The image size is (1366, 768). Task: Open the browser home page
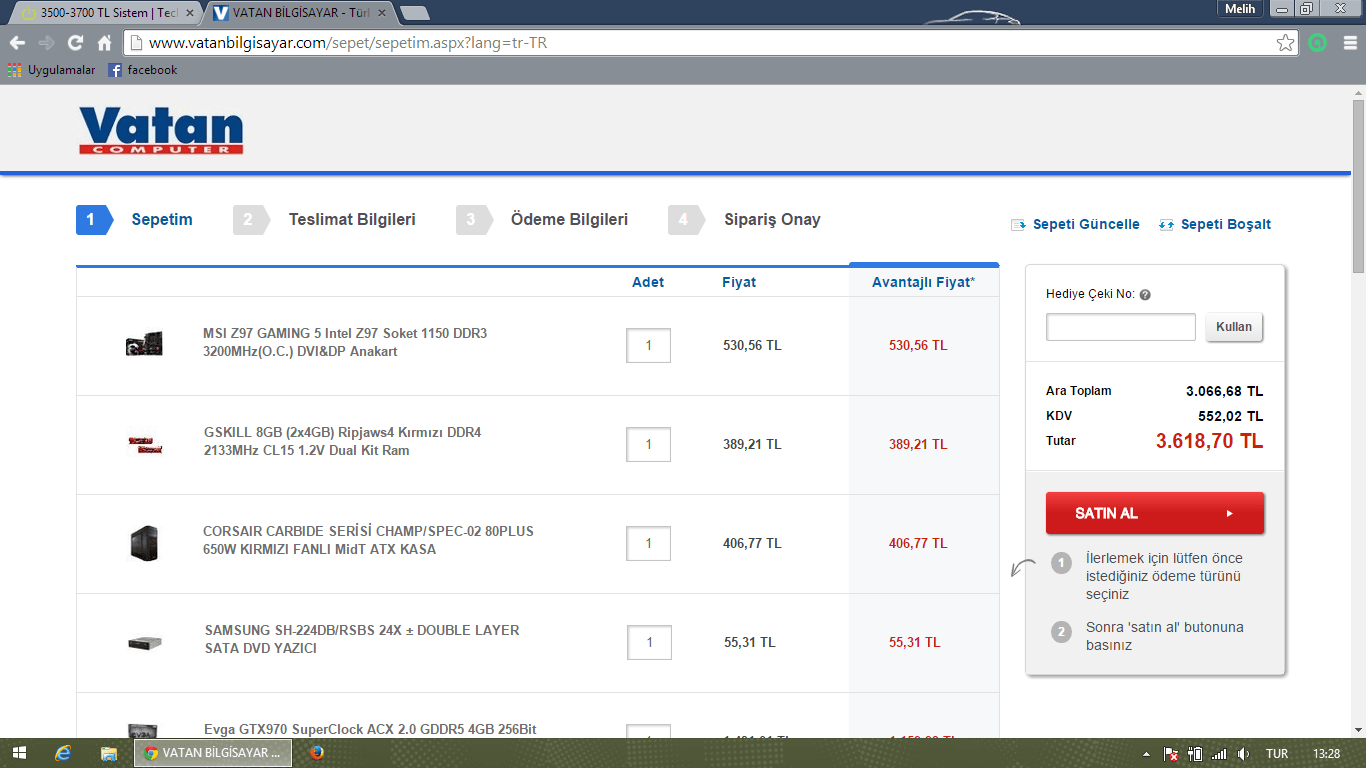pos(104,43)
